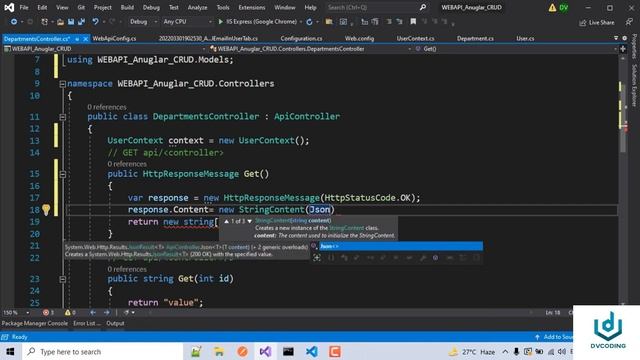The width and height of the screenshot is (640, 360).
Task: Click the warning count icon in editor status
Action: coord(68,313)
